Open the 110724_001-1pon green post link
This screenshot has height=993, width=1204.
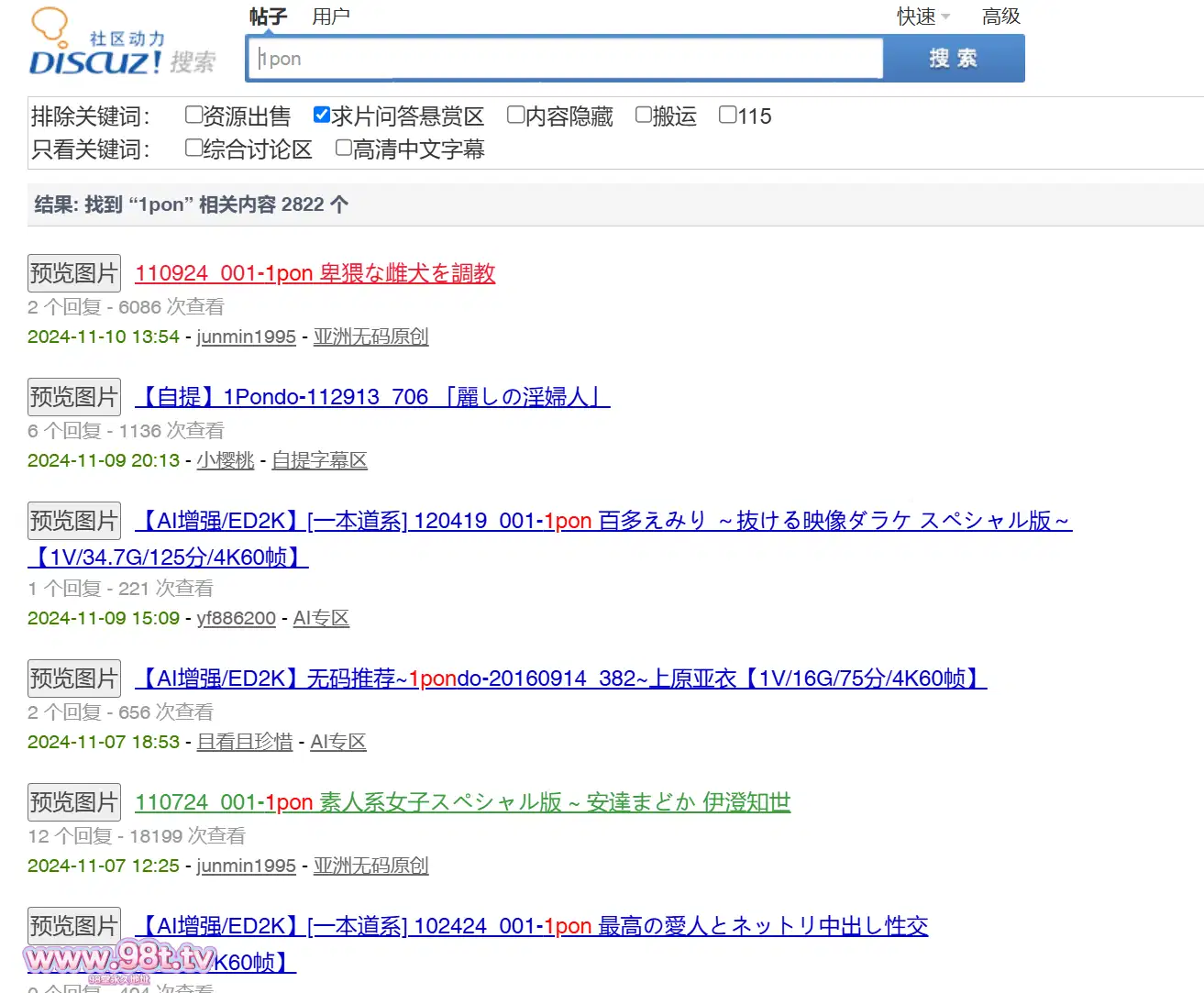pos(463,802)
